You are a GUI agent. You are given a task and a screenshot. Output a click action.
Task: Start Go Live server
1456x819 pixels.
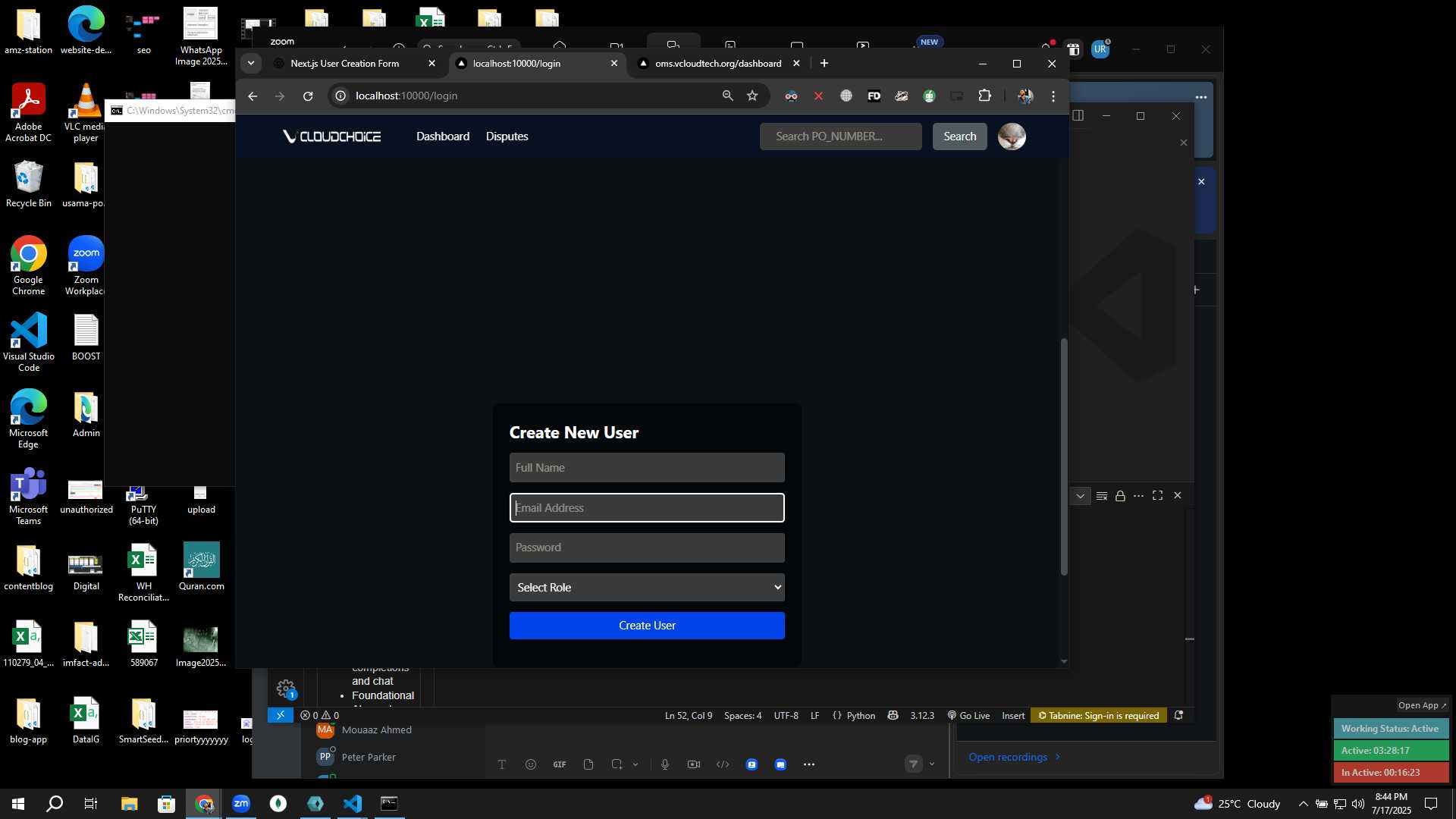click(x=968, y=715)
